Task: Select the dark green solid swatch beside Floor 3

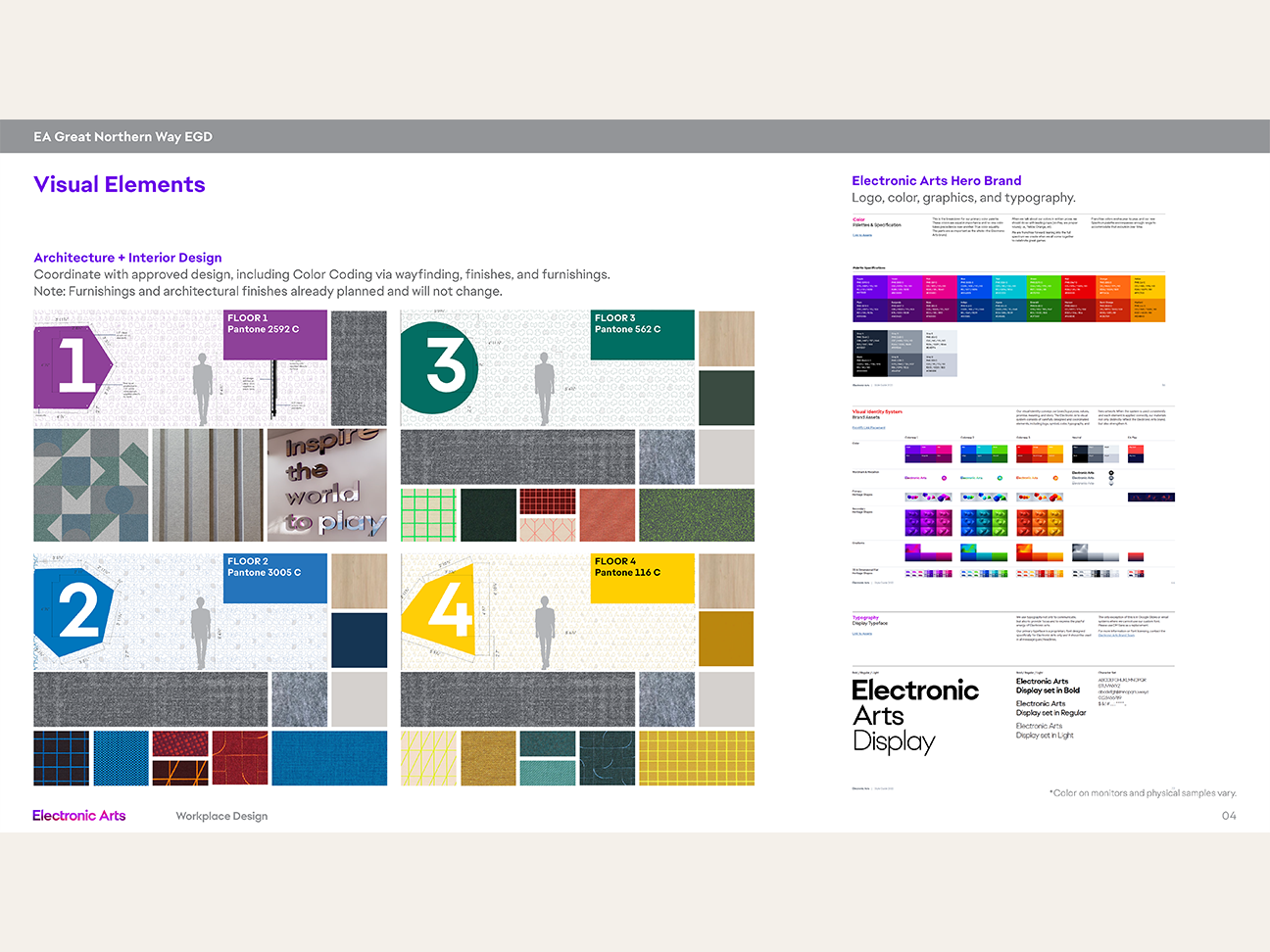Action: [x=726, y=398]
